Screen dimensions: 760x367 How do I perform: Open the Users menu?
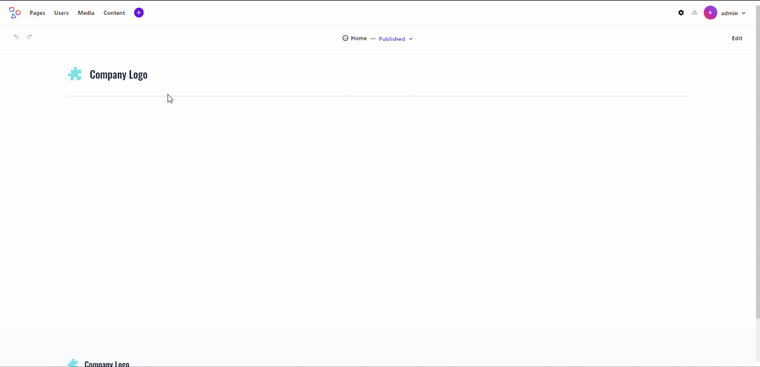tap(62, 13)
